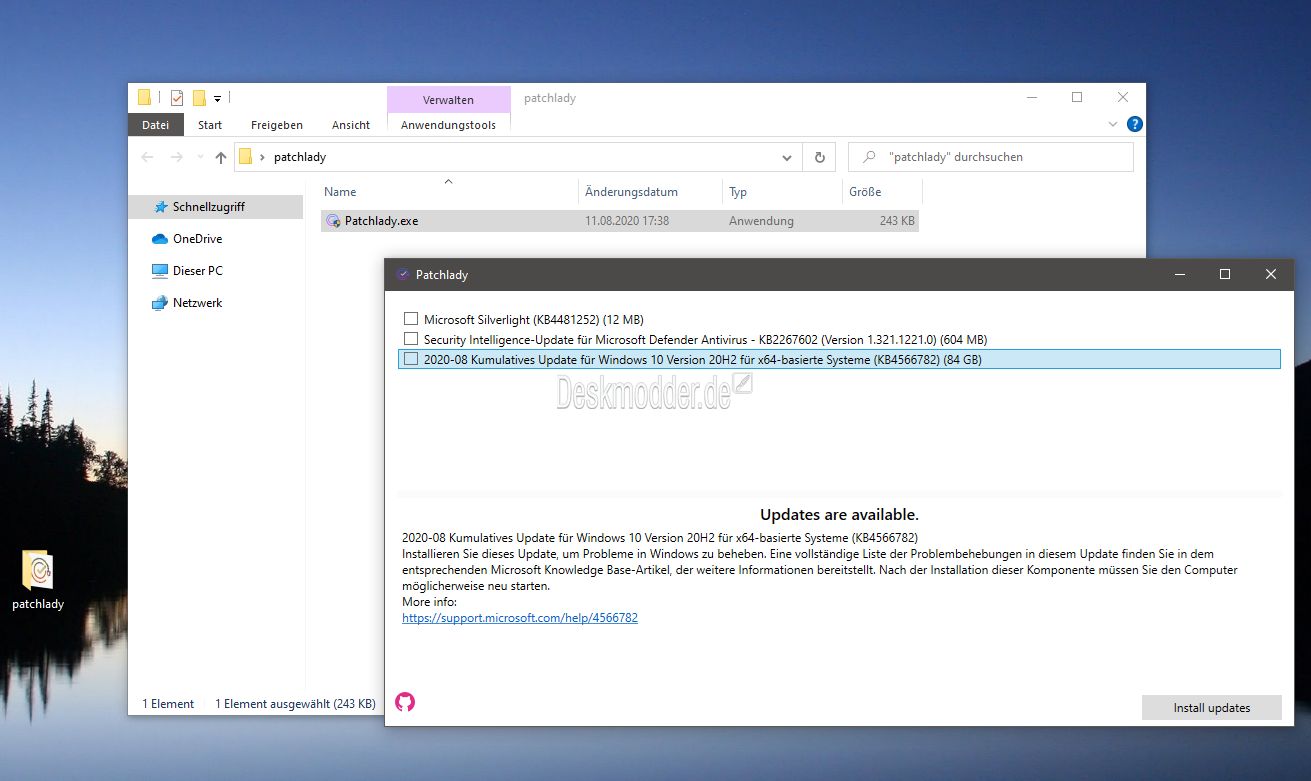Image resolution: width=1311 pixels, height=781 pixels.
Task: Maximize the Patchlady window
Action: point(1225,274)
